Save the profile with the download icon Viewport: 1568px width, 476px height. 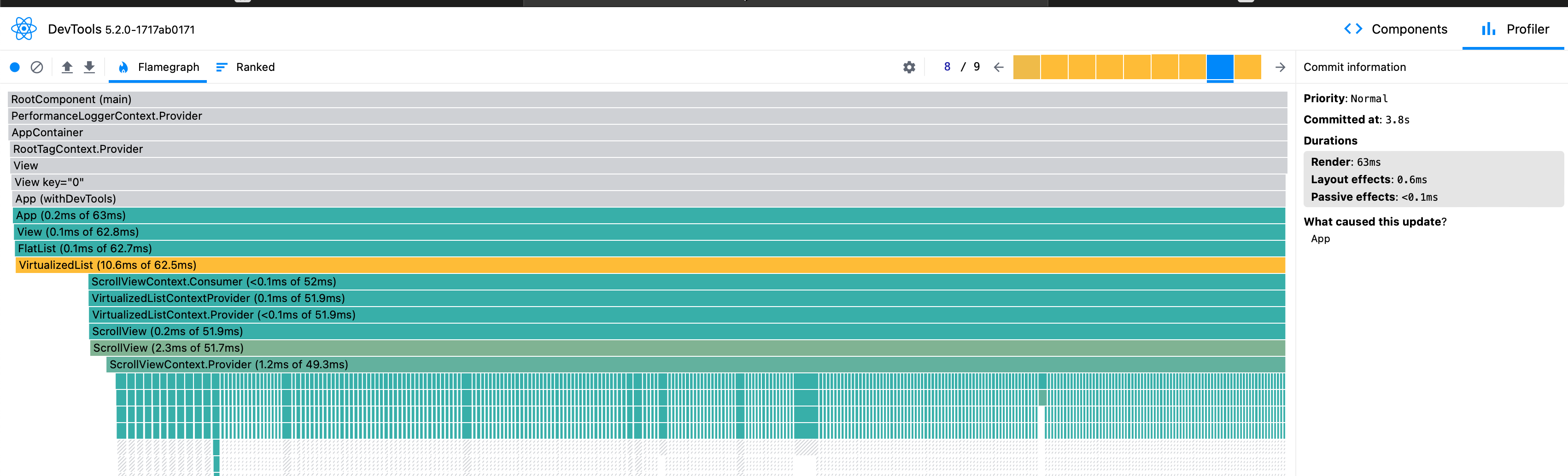(x=89, y=67)
